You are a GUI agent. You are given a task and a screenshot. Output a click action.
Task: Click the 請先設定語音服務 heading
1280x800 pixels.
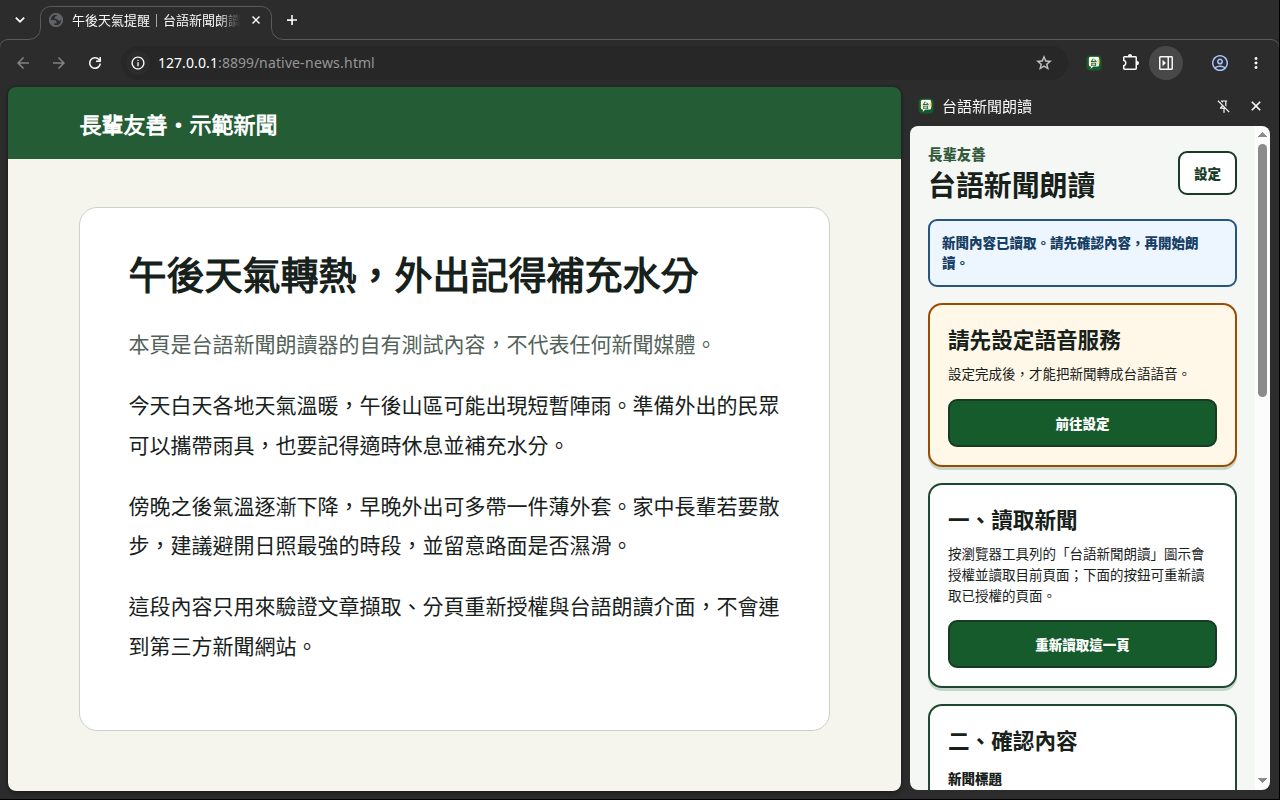1034,340
